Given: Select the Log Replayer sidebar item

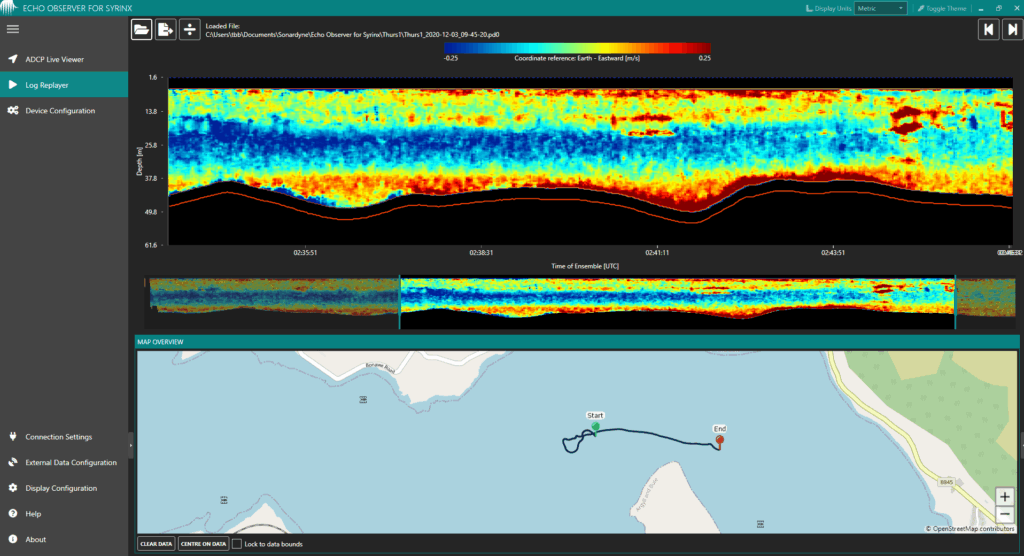Looking at the screenshot, I should tap(64, 85).
